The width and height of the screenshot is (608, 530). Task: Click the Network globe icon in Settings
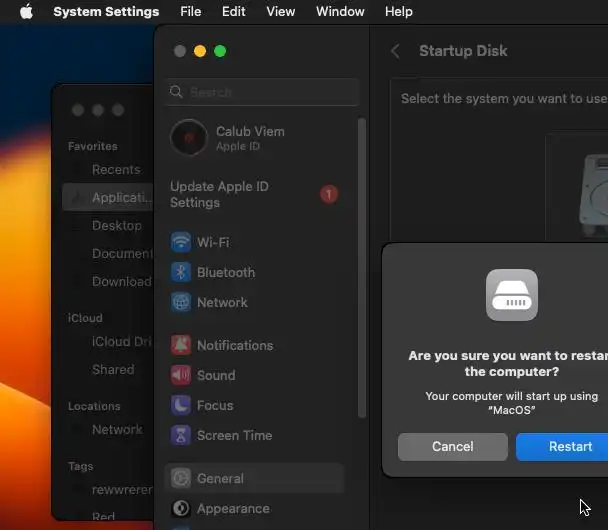[x=181, y=302]
